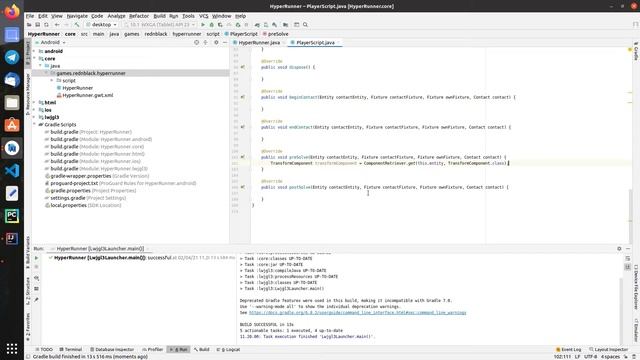Image resolution: width=640 pixels, height=360 pixels.
Task: Expand the ios module in project tree
Action: pos(34,110)
